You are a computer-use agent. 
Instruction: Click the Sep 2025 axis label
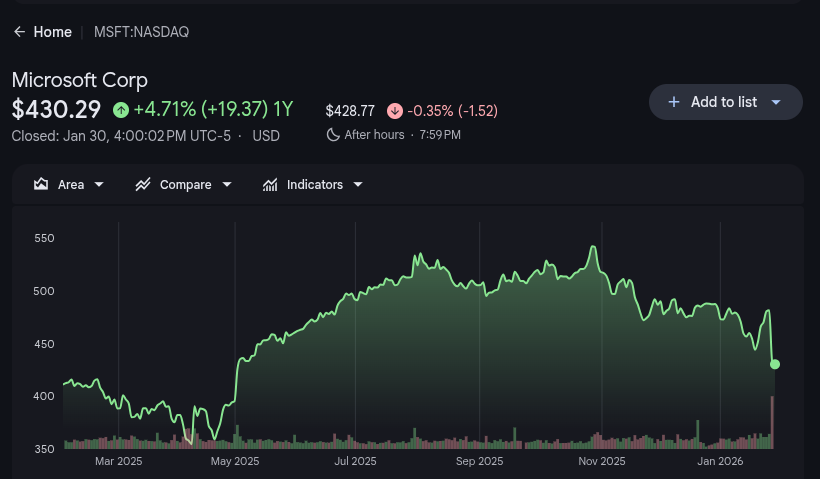480,461
